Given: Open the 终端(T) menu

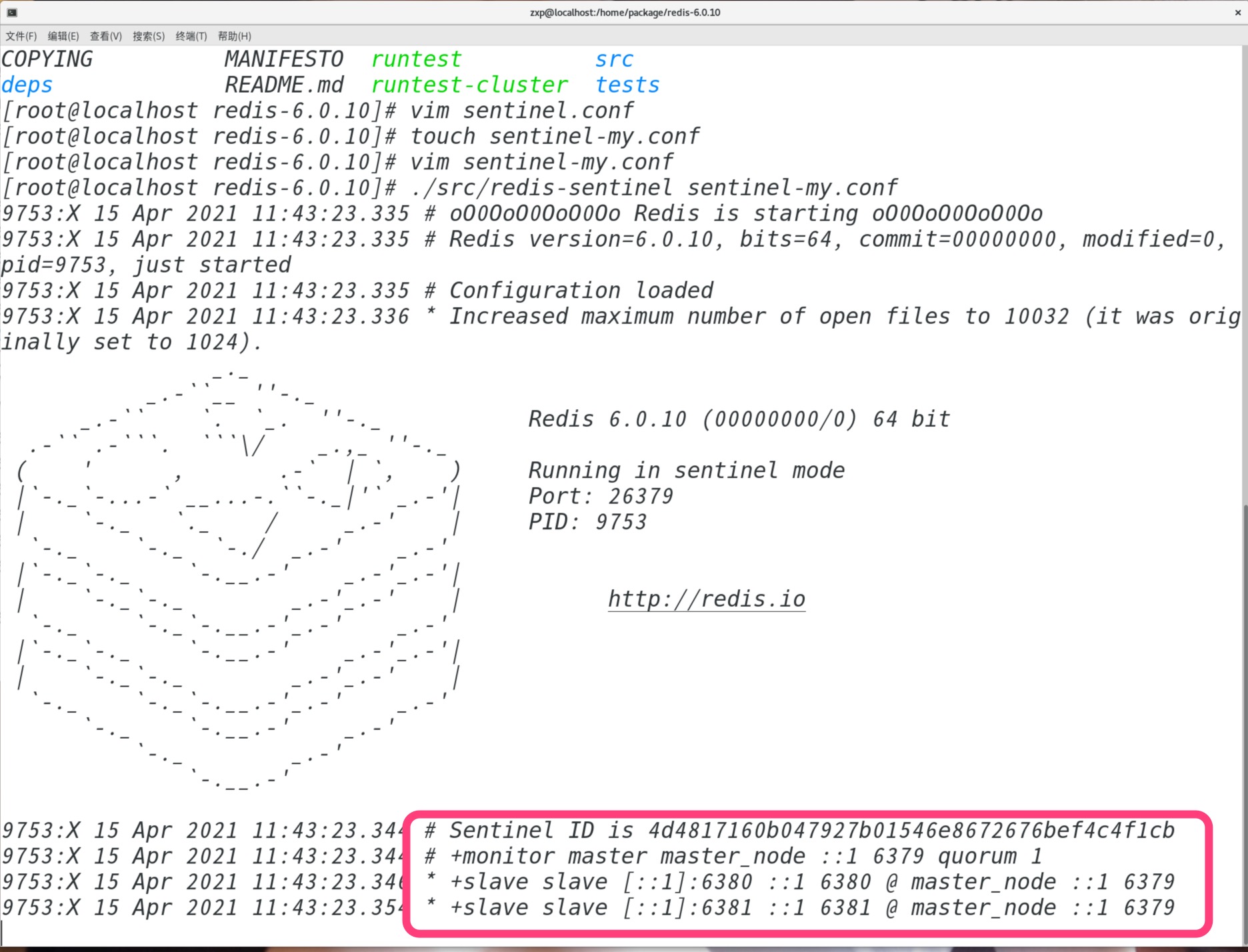Looking at the screenshot, I should (x=191, y=36).
